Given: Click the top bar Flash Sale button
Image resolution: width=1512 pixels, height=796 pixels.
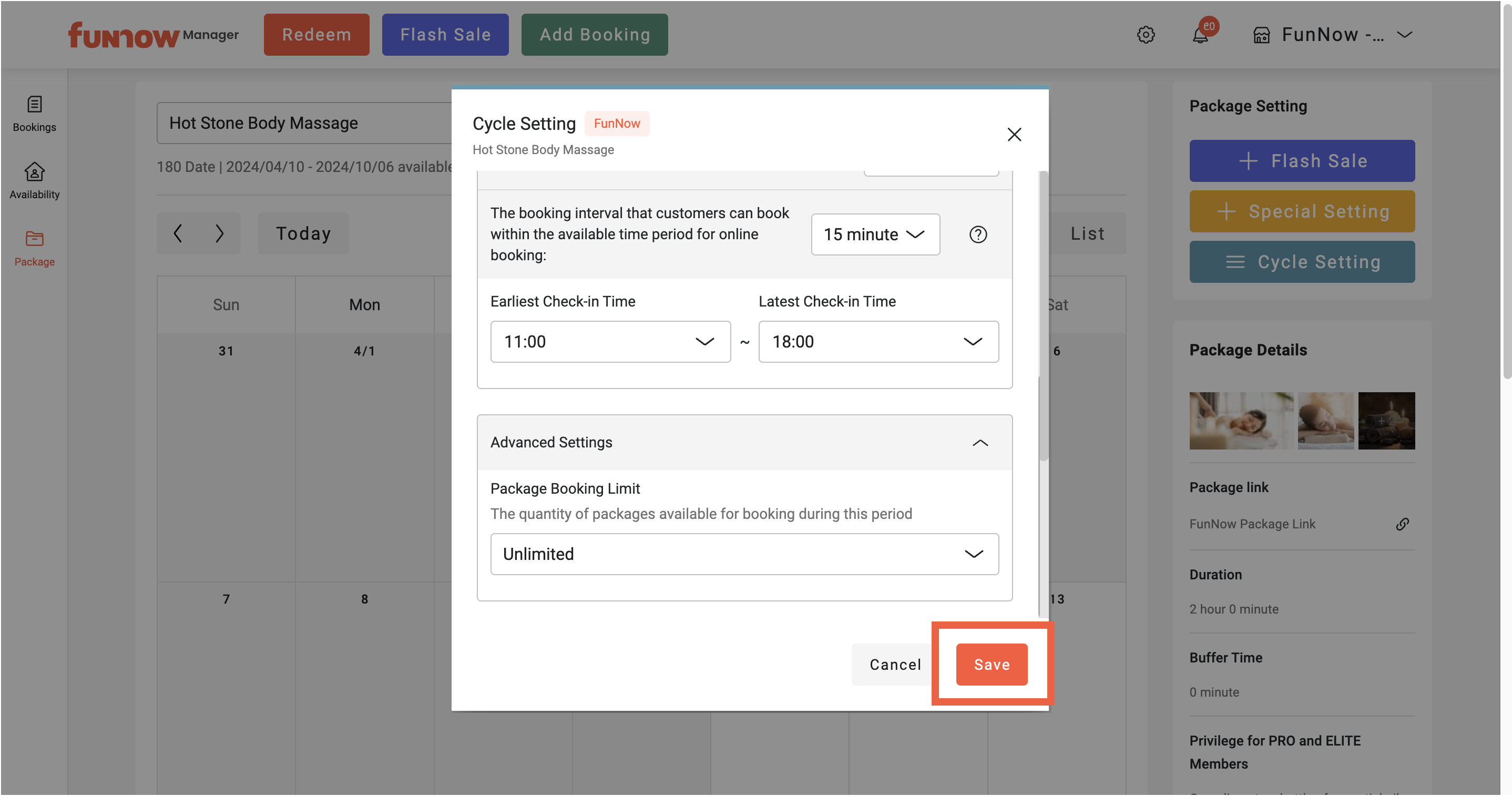Looking at the screenshot, I should click(445, 35).
